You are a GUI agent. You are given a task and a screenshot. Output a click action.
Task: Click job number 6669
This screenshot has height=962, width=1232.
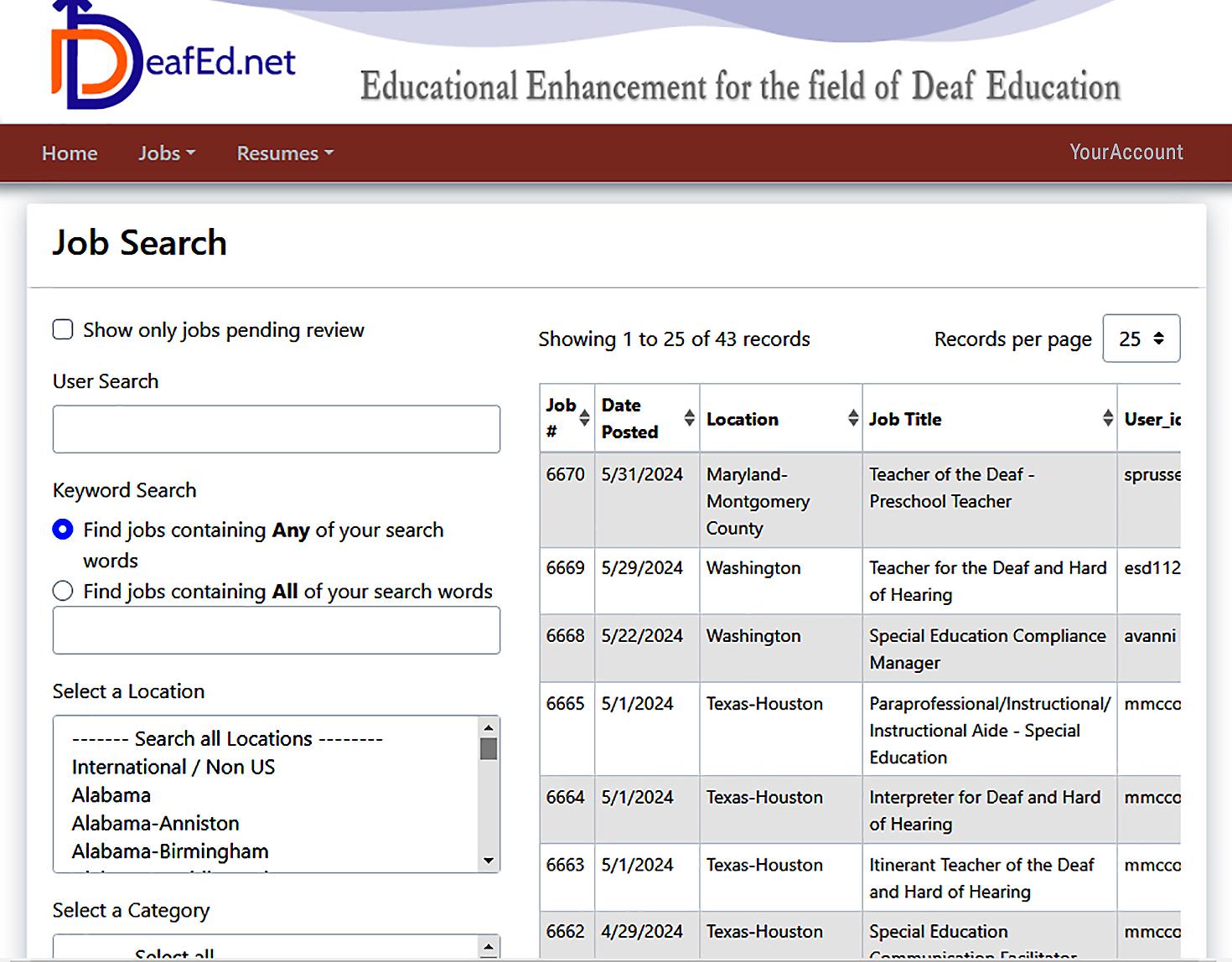coord(566,567)
